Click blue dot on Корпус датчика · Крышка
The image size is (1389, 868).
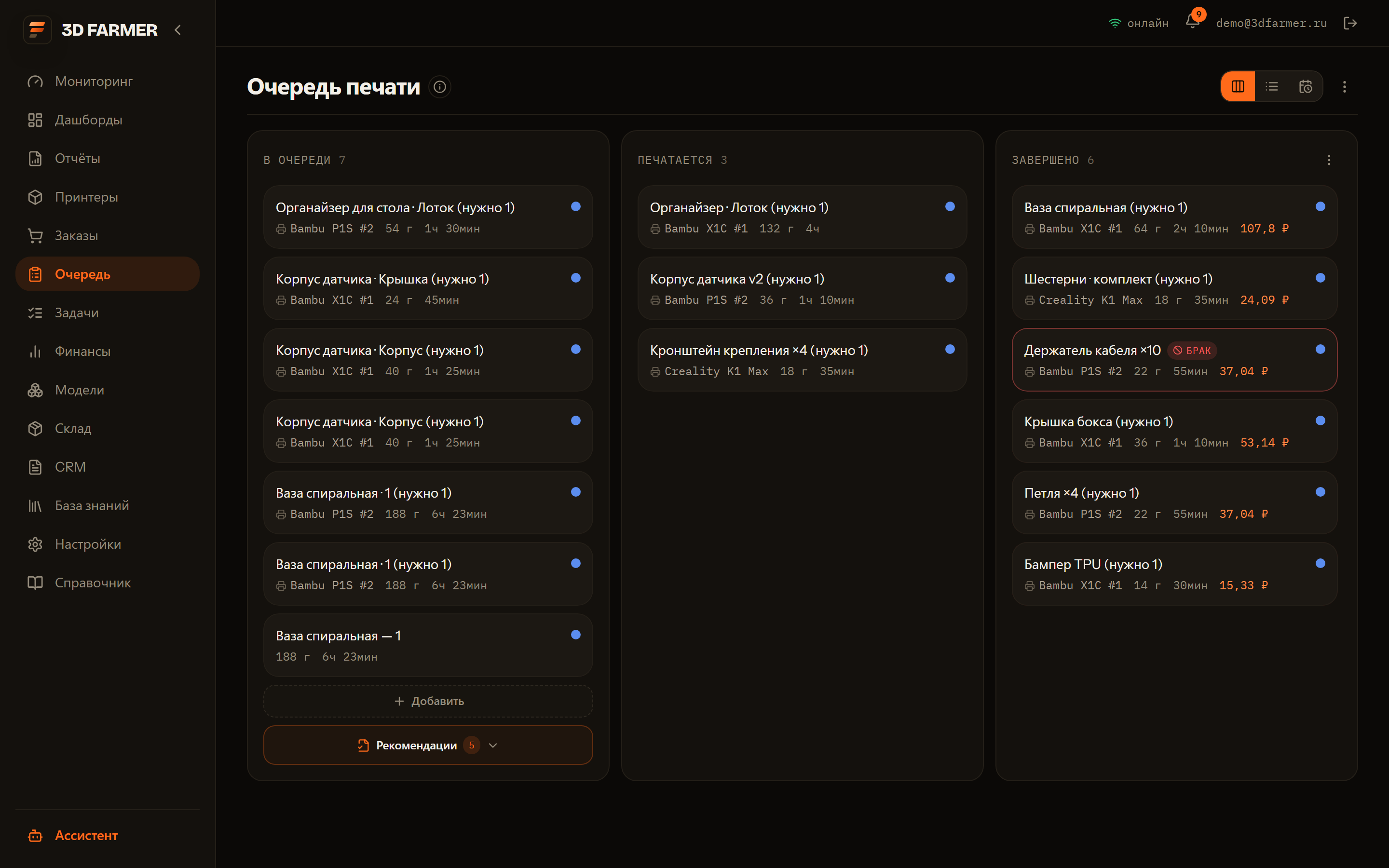click(576, 278)
